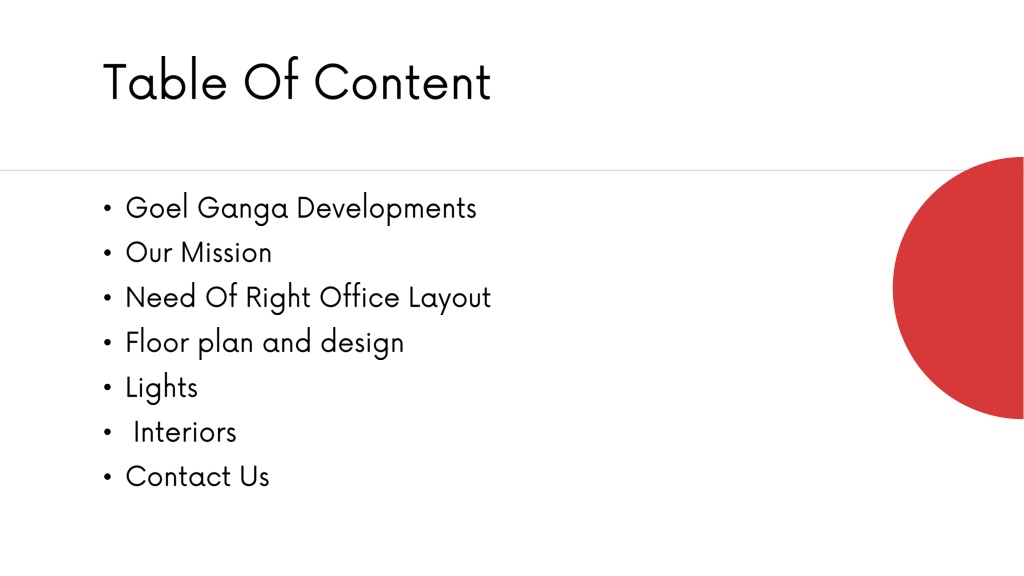Click the word "Content" in the title
This screenshot has width=1024, height=576.
tap(402, 82)
